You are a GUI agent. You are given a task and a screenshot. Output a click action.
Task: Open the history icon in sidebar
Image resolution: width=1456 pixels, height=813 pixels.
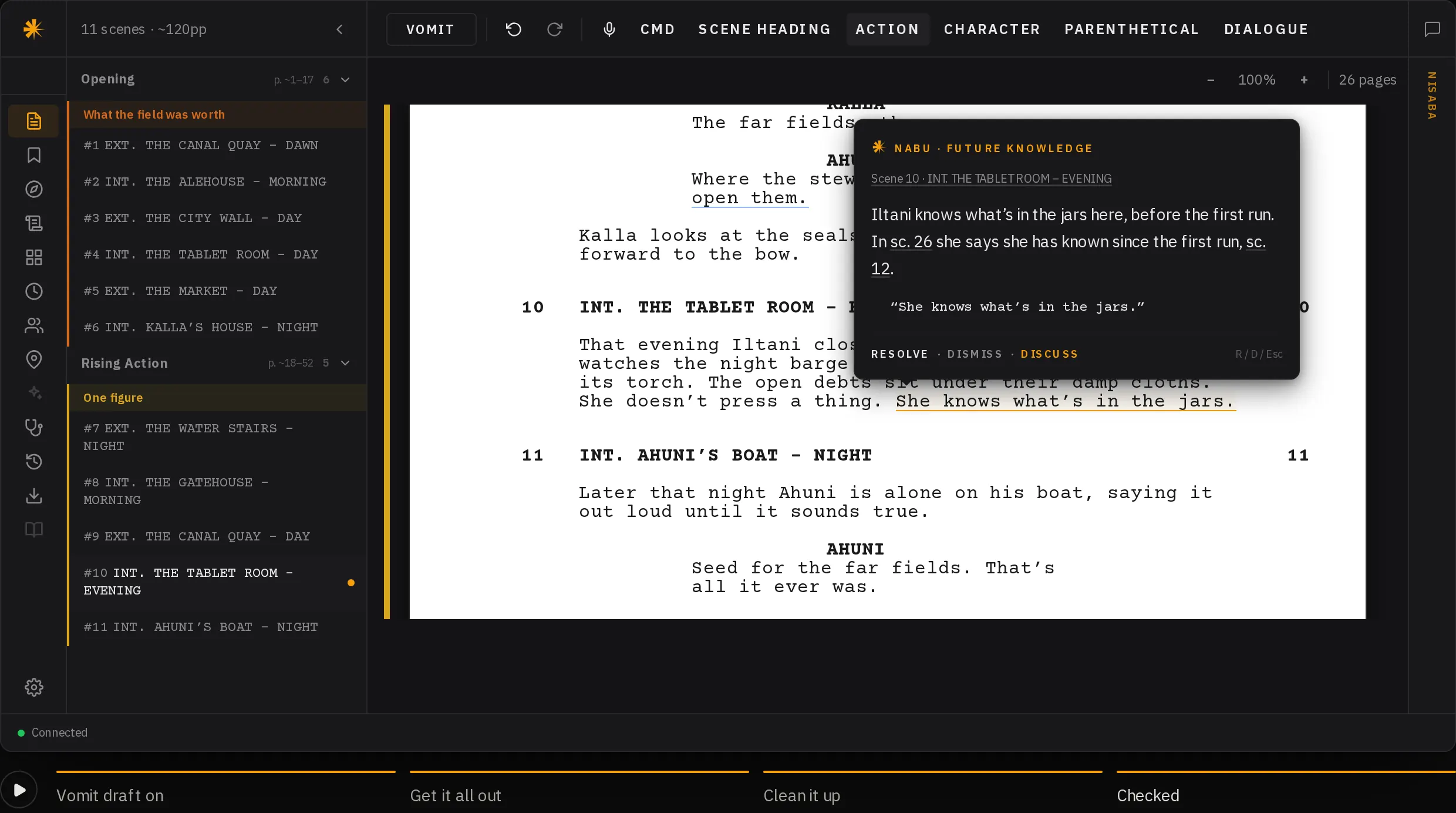coord(34,462)
